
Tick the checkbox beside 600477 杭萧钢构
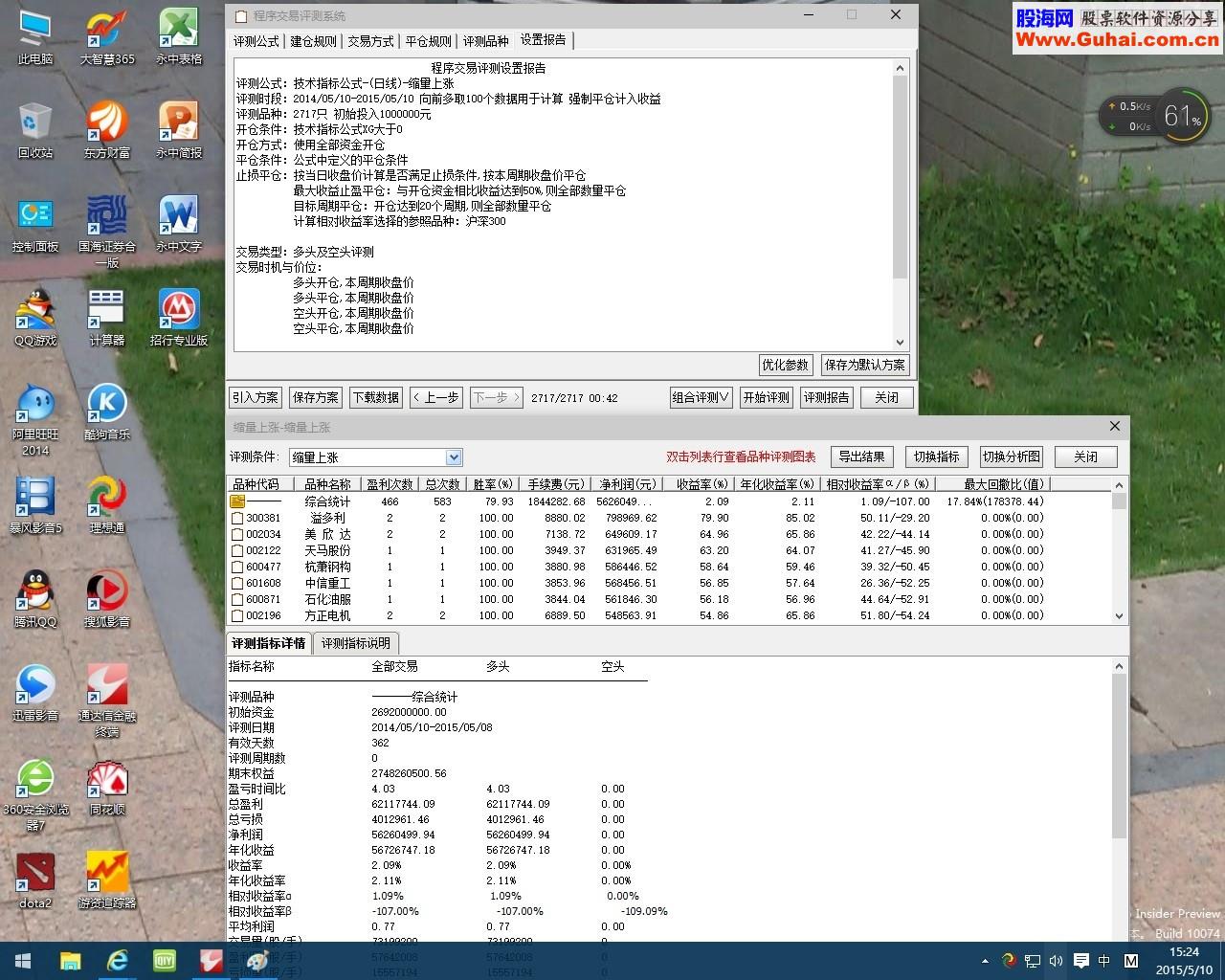coord(237,567)
